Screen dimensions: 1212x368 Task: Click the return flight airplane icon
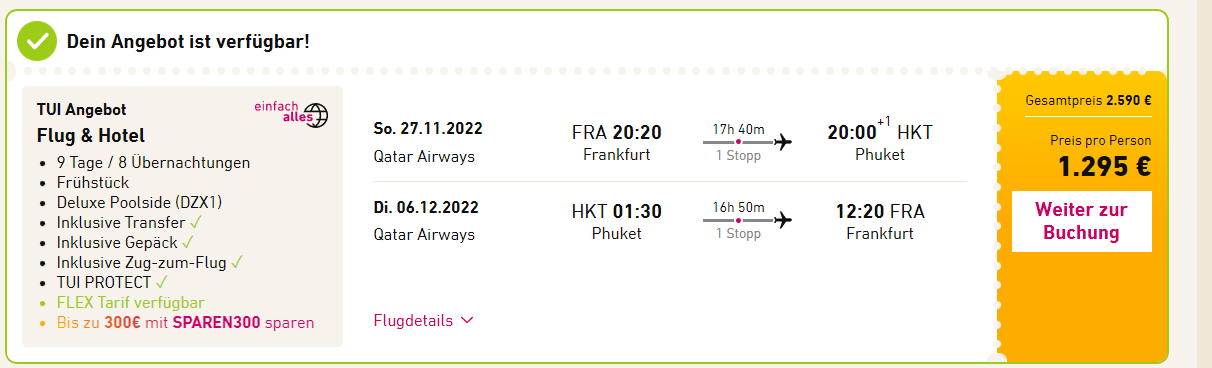pyautogui.click(x=783, y=219)
